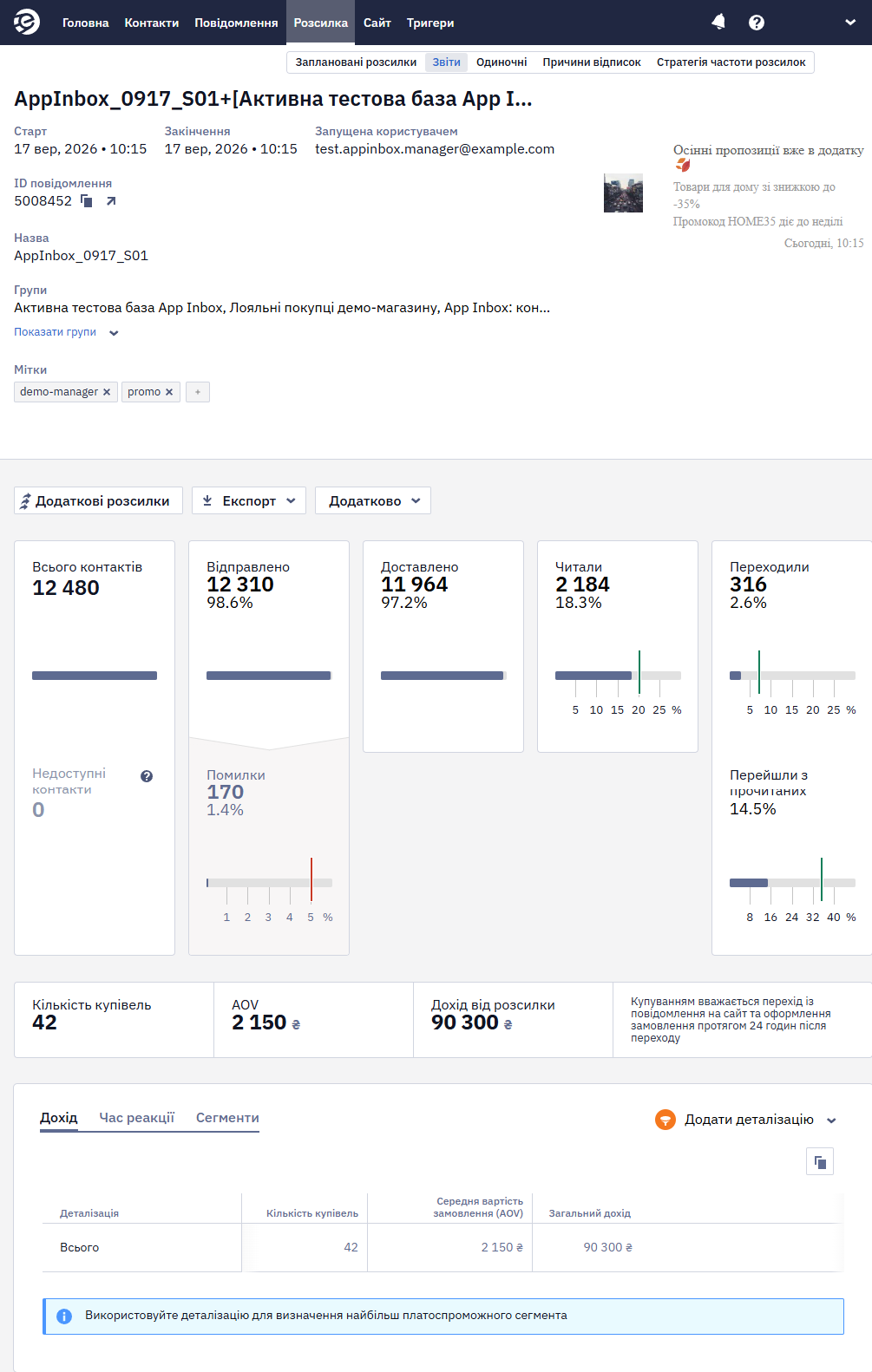Image resolution: width=872 pixels, height=1372 pixels.
Task: Open the eSputnik logo home icon
Action: click(x=27, y=23)
